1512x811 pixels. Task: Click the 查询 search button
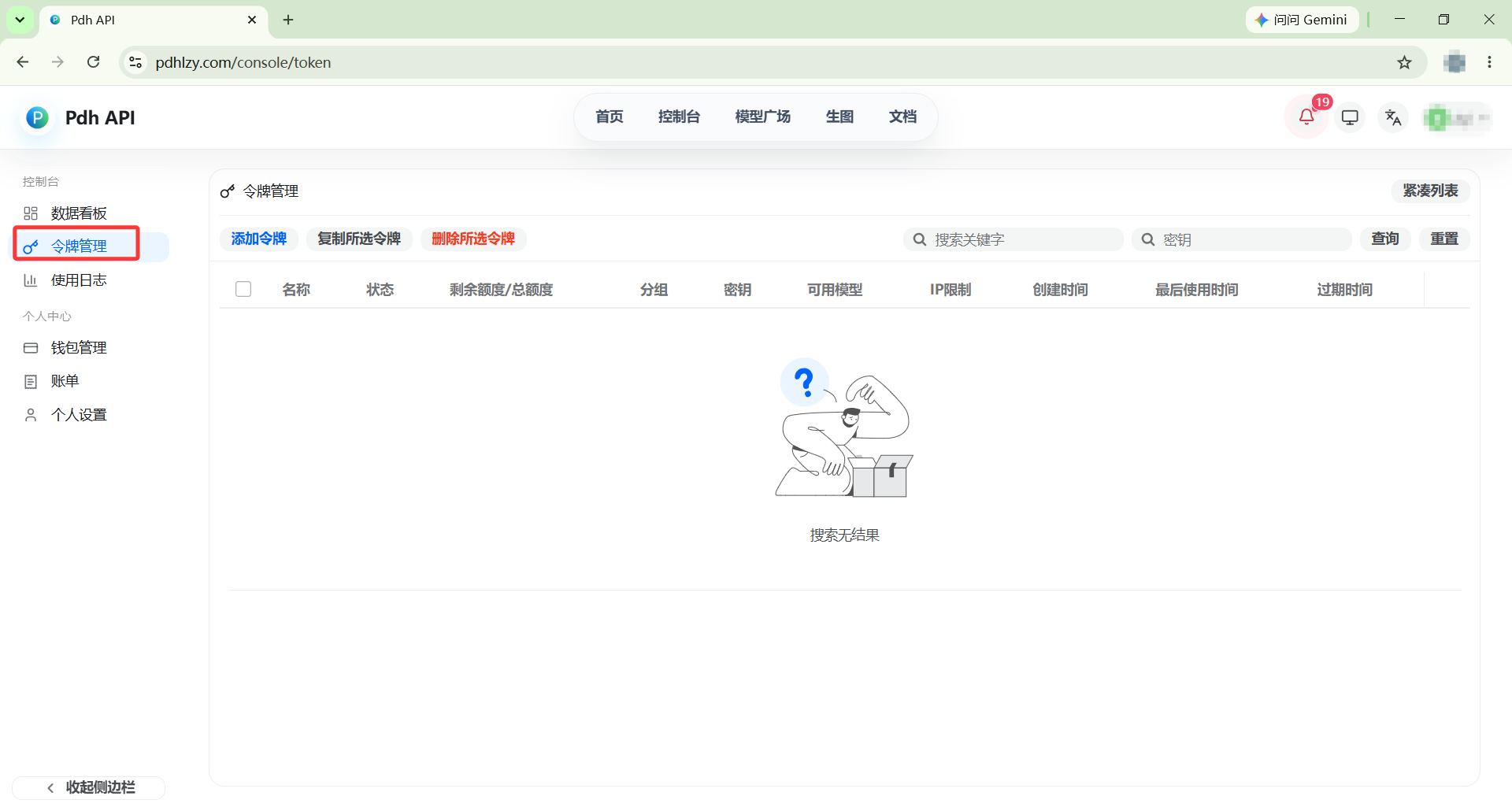[x=1385, y=239]
